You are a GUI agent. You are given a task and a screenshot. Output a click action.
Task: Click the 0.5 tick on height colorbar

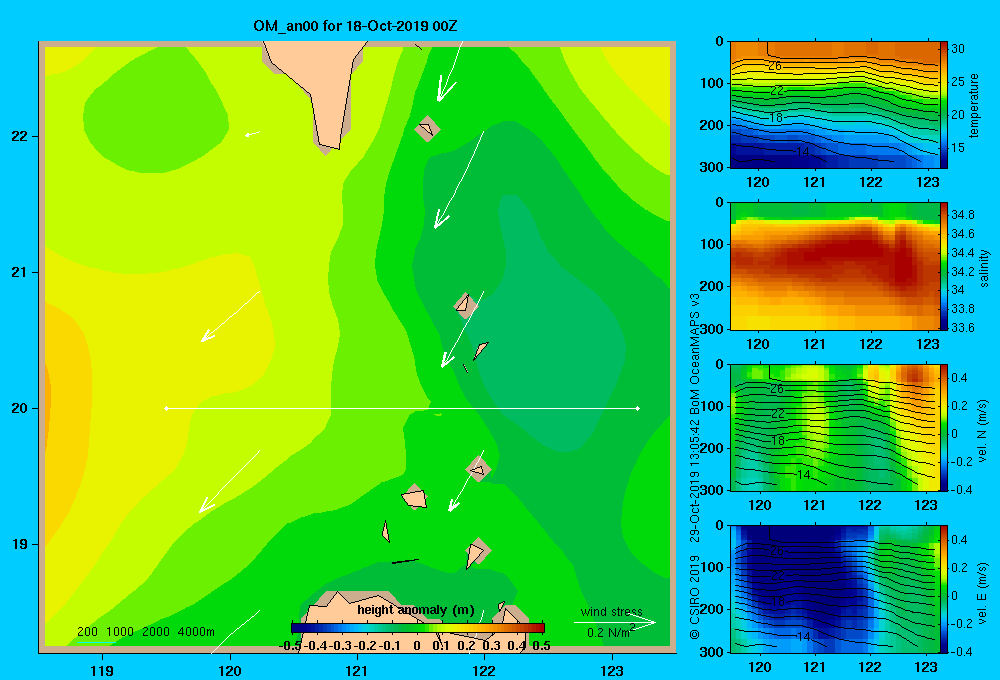click(x=541, y=646)
